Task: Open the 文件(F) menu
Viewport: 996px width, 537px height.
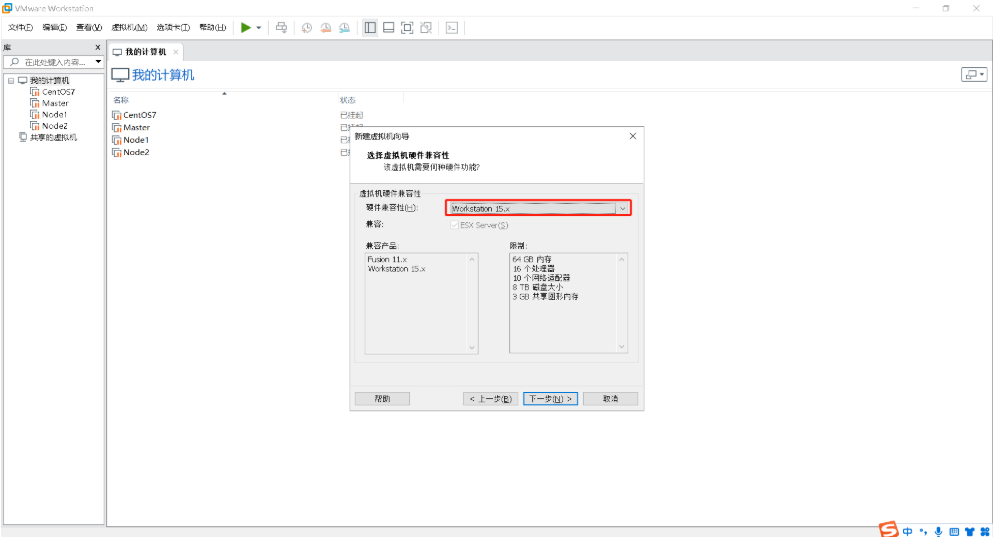Action: pos(20,27)
